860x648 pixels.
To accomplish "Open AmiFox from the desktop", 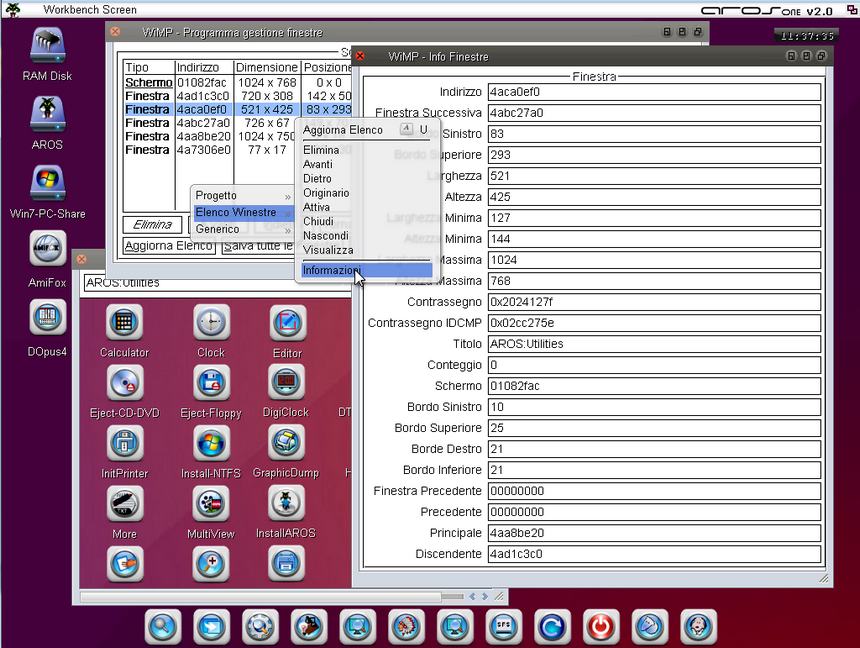I will click(x=47, y=250).
